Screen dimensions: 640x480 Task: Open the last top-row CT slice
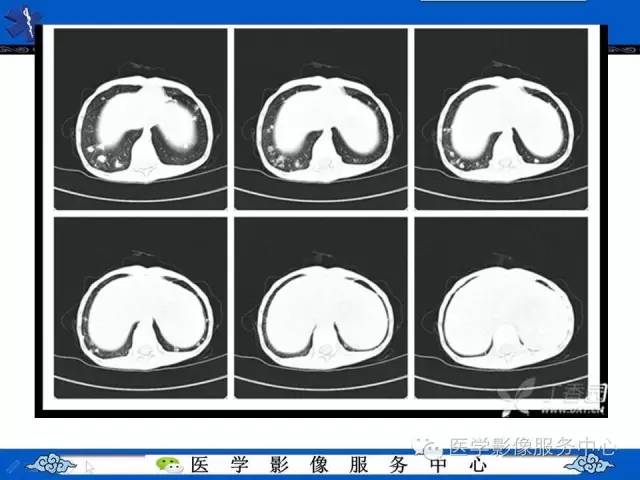pyautogui.click(x=501, y=119)
